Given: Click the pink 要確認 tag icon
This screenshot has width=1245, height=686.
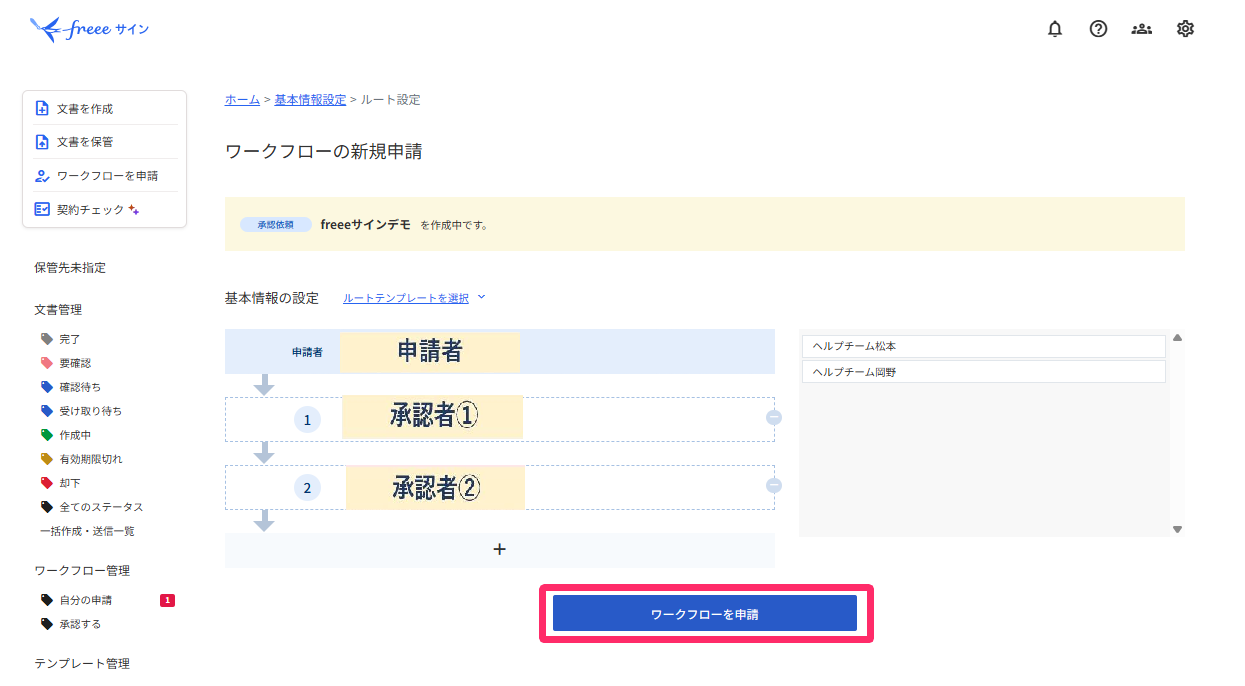Looking at the screenshot, I should (x=46, y=363).
